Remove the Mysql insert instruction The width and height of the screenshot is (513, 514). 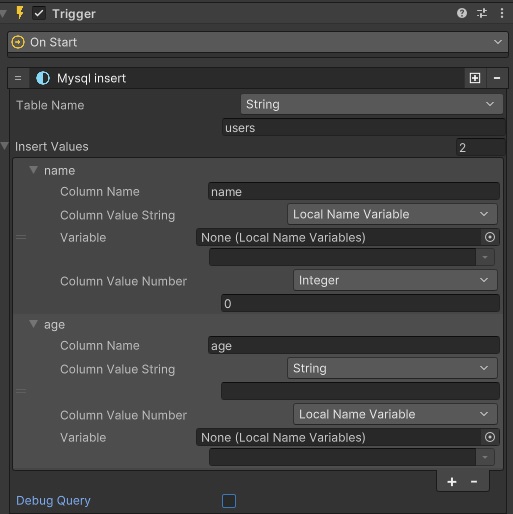click(x=497, y=78)
